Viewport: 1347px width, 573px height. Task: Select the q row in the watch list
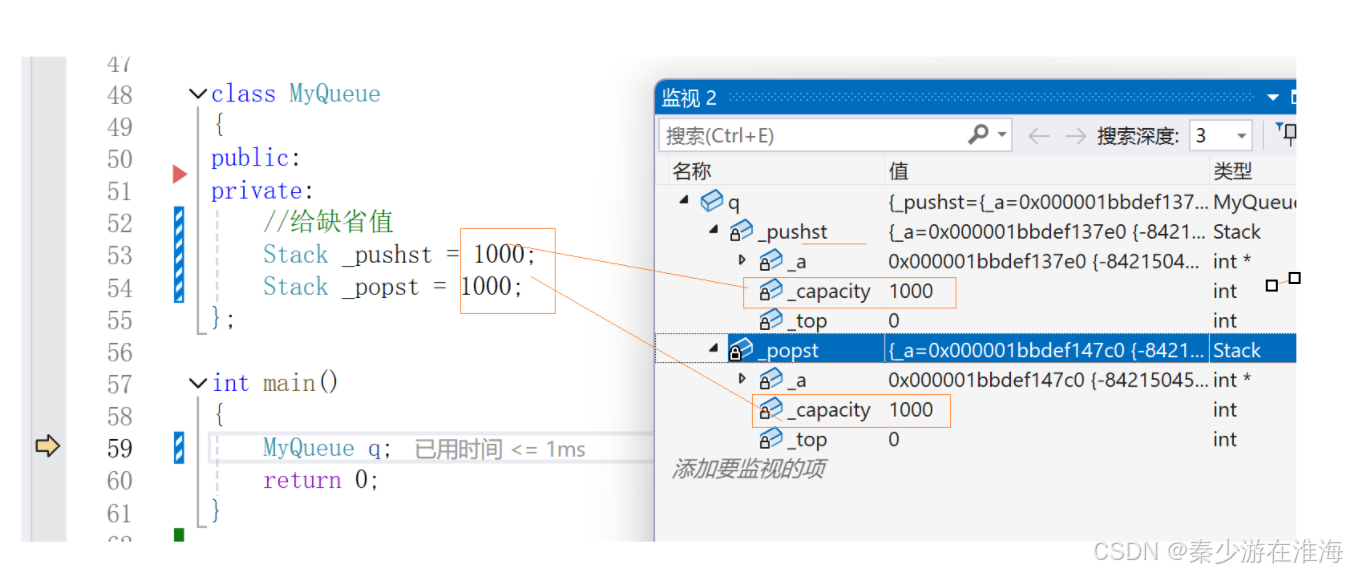(975, 202)
